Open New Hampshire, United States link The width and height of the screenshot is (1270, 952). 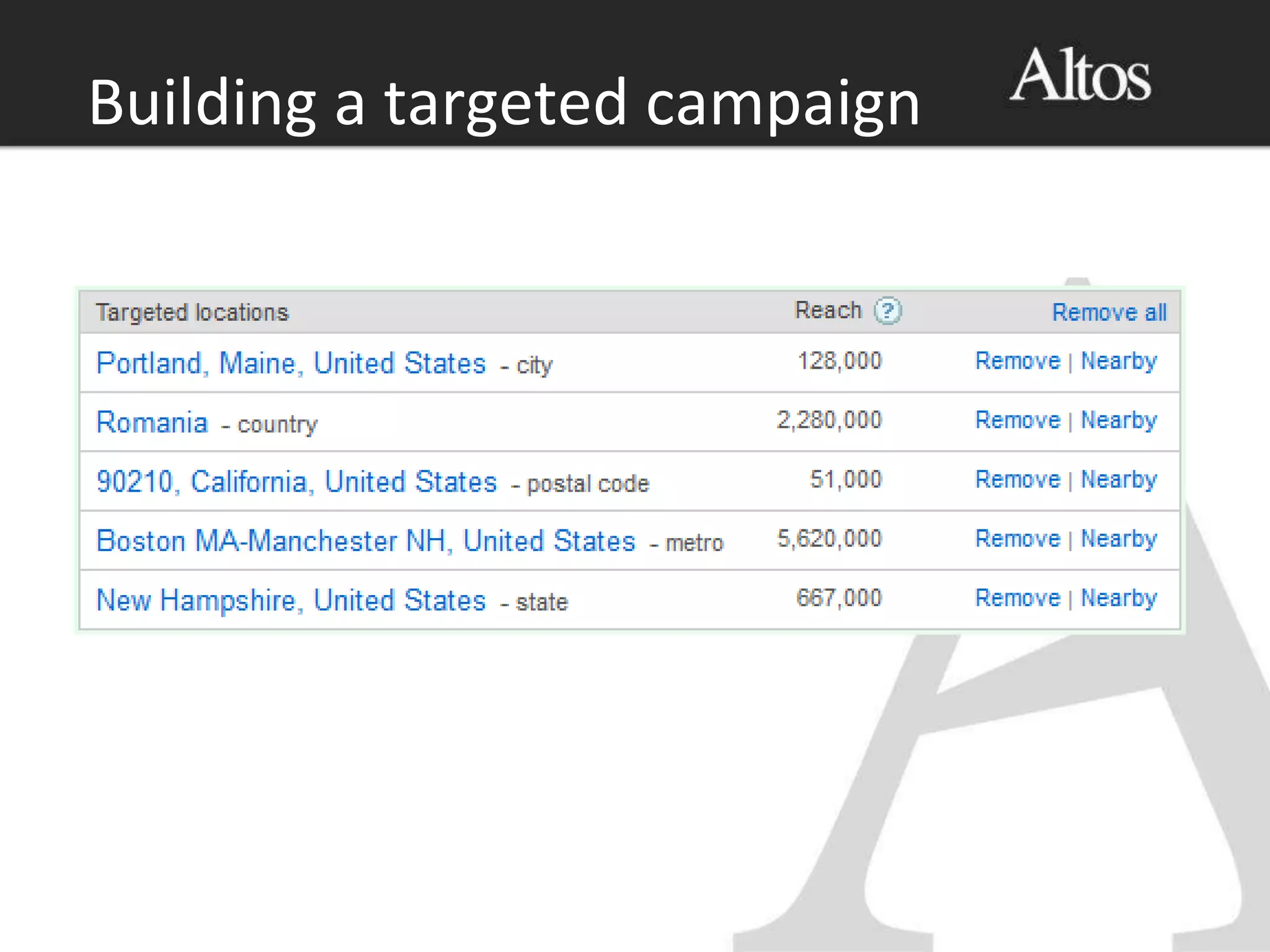(291, 601)
